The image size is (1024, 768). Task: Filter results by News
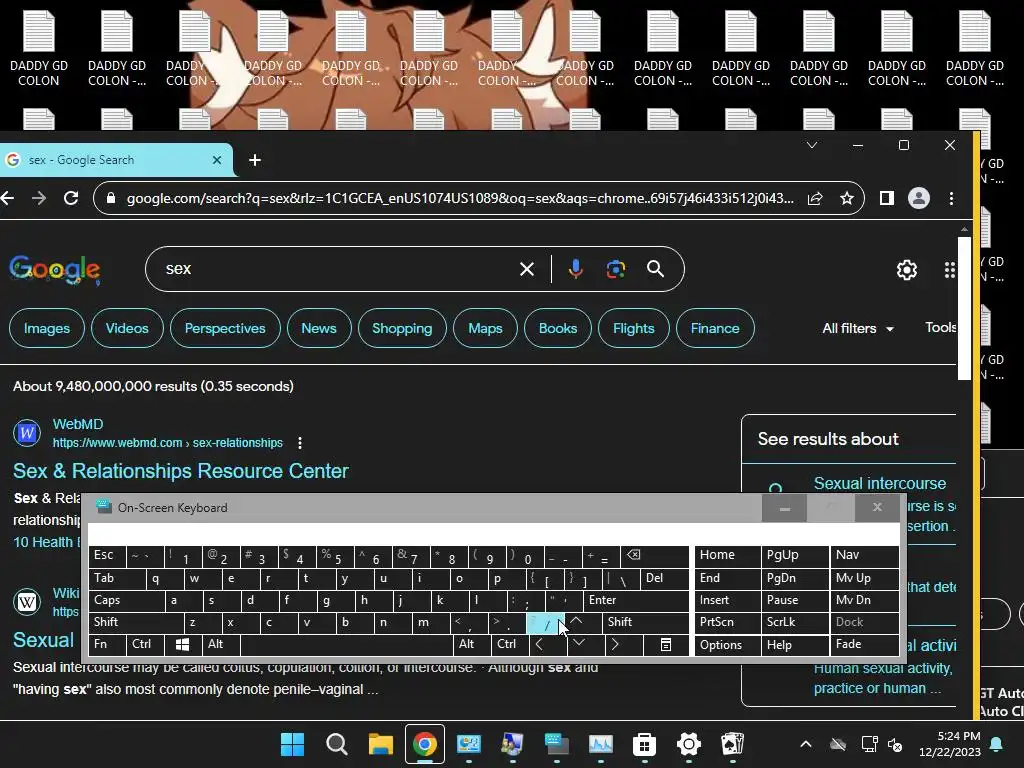click(x=319, y=328)
